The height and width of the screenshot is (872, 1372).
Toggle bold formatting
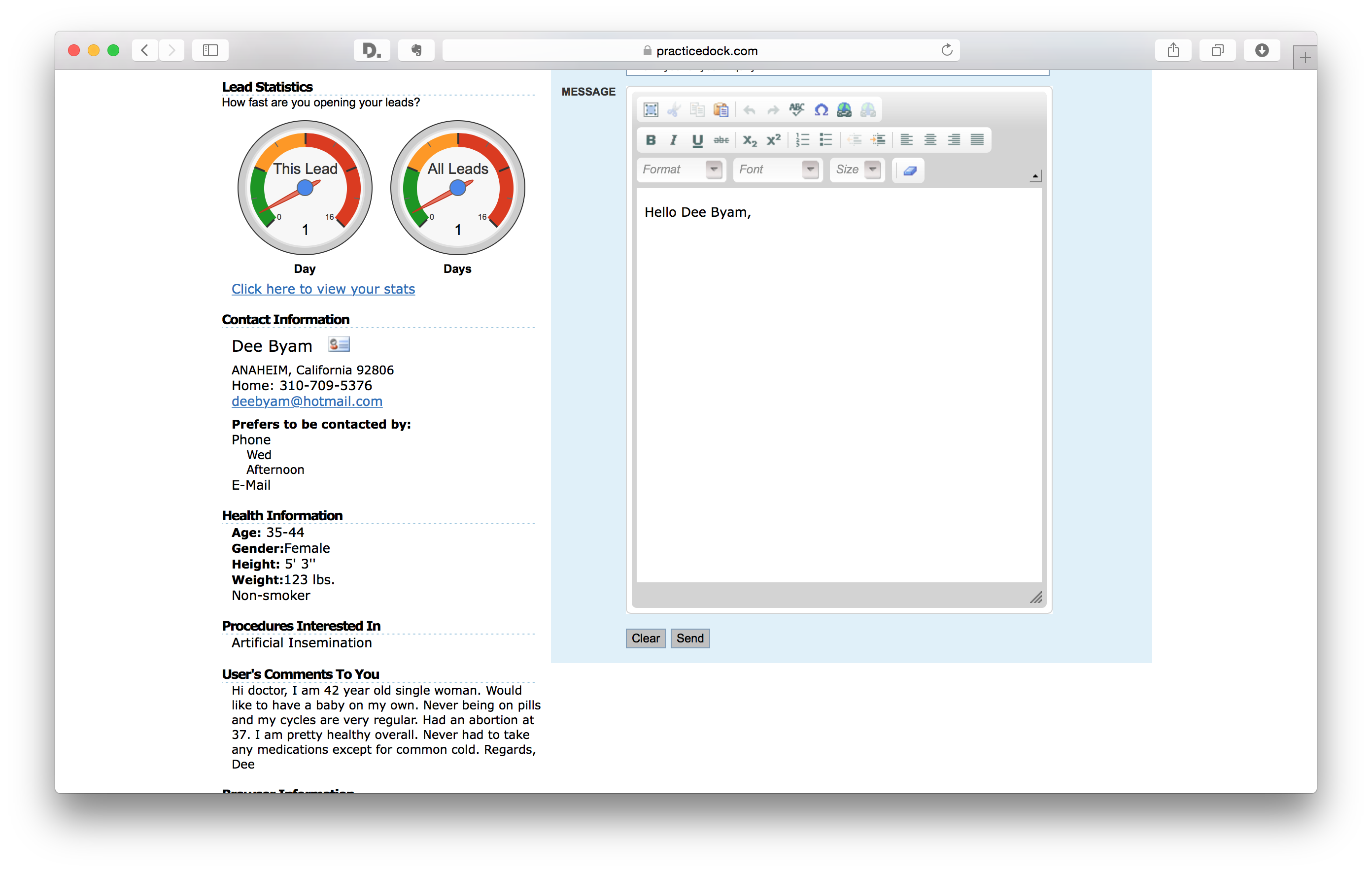[x=651, y=140]
